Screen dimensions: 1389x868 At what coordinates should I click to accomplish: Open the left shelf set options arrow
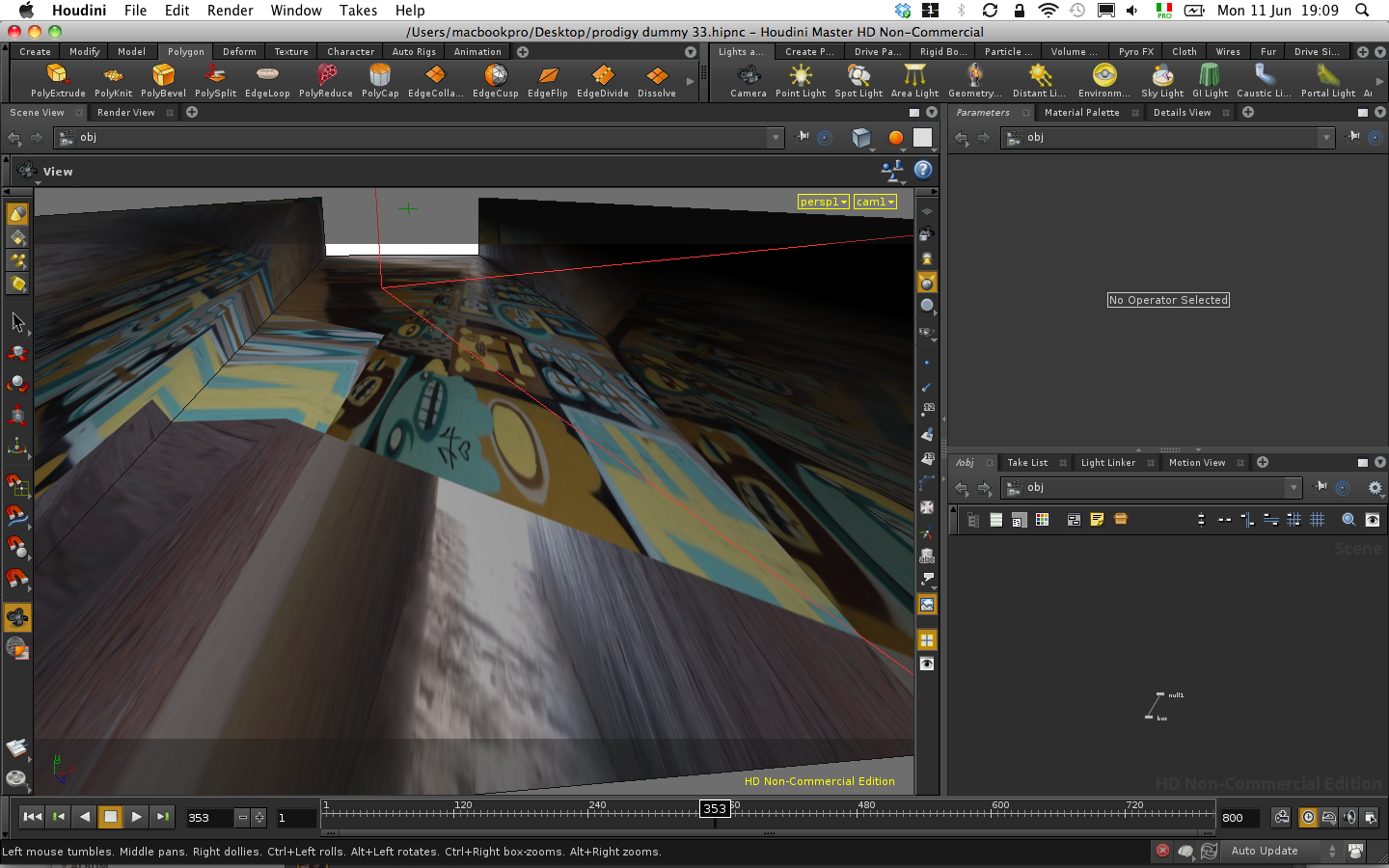(691, 52)
